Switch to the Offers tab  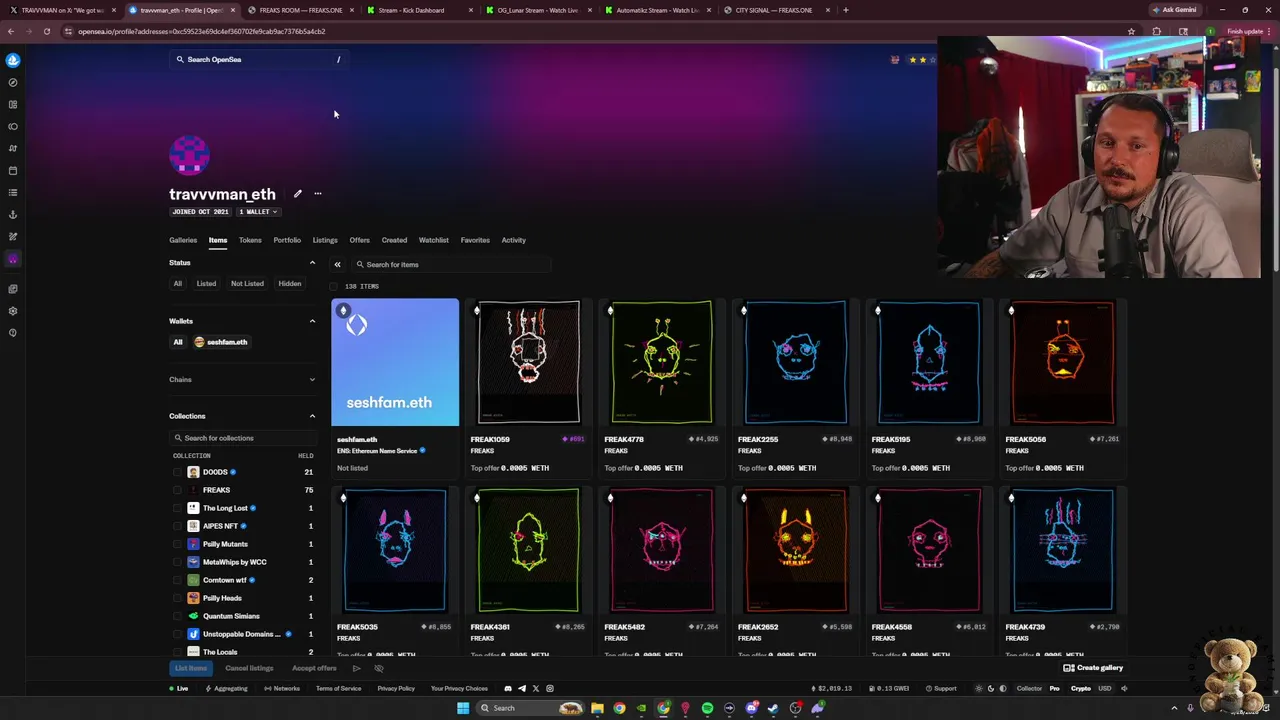(x=359, y=240)
